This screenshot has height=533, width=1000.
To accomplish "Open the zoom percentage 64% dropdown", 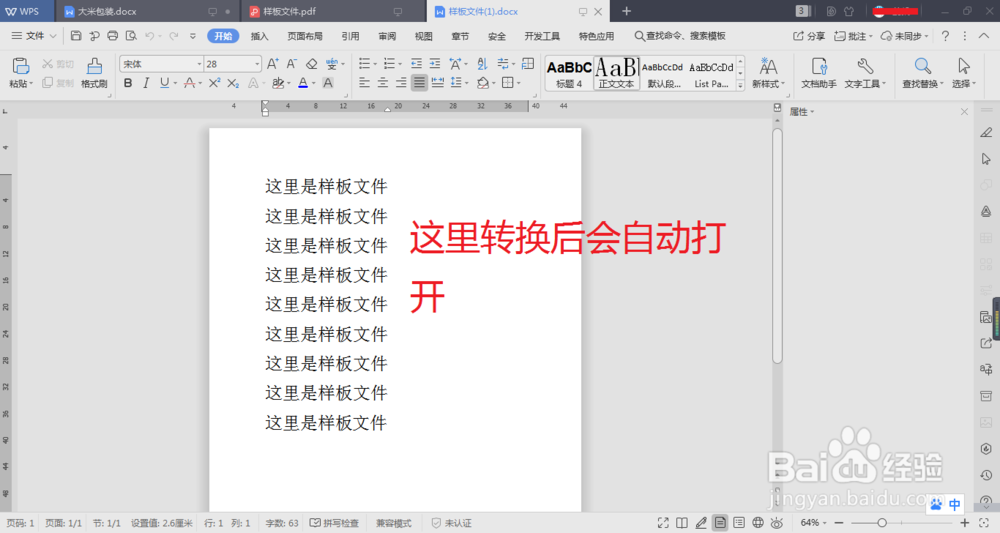I will tap(814, 523).
